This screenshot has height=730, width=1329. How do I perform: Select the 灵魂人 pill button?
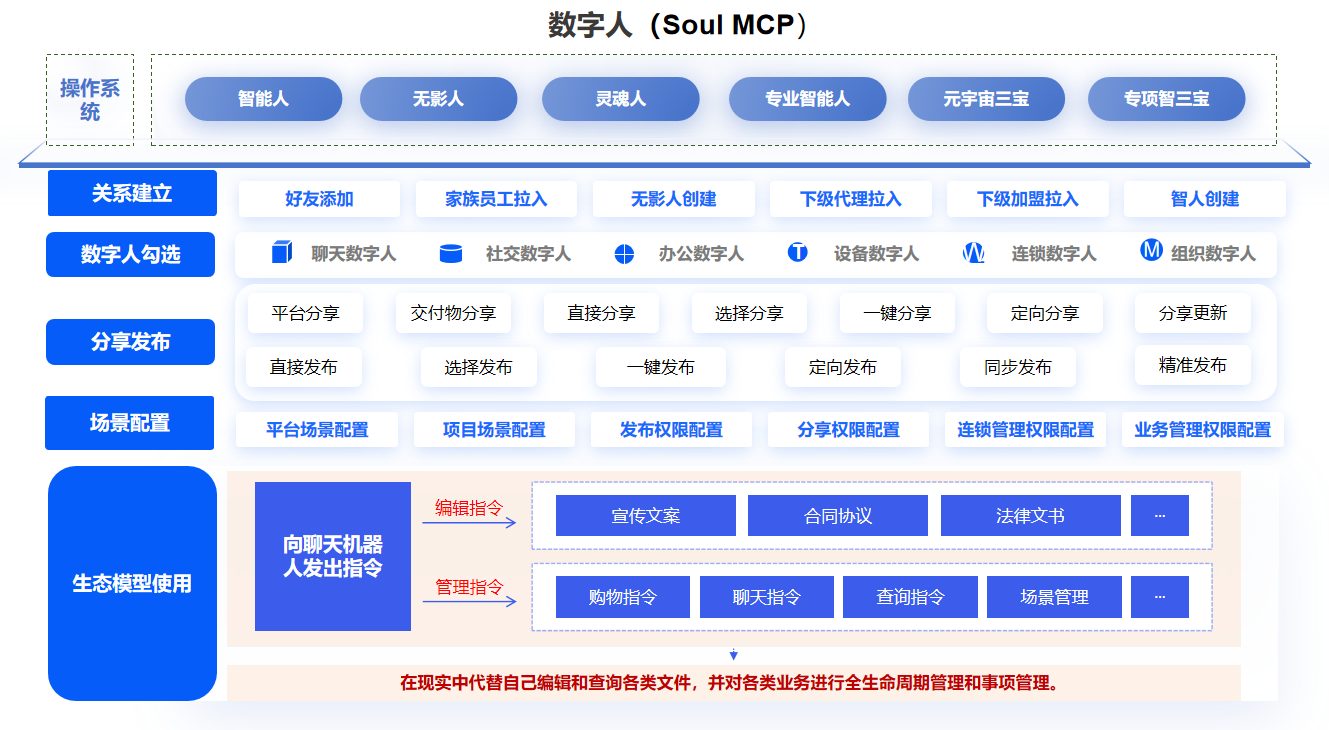(x=621, y=99)
